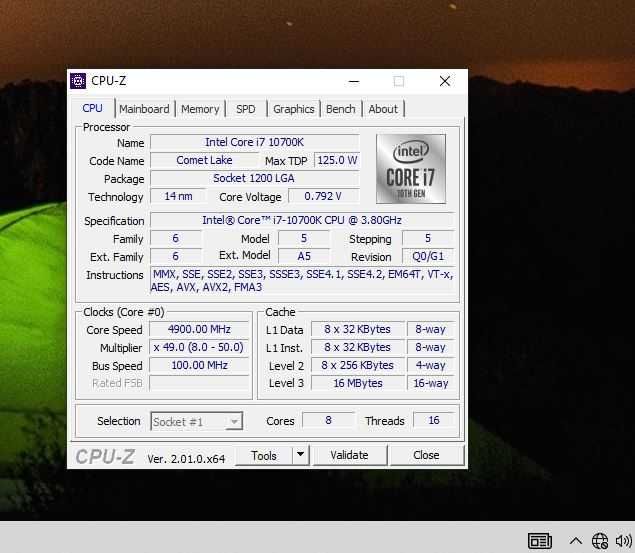Open the Socket #1 selection dropdown
The width and height of the screenshot is (635, 553).
196,421
